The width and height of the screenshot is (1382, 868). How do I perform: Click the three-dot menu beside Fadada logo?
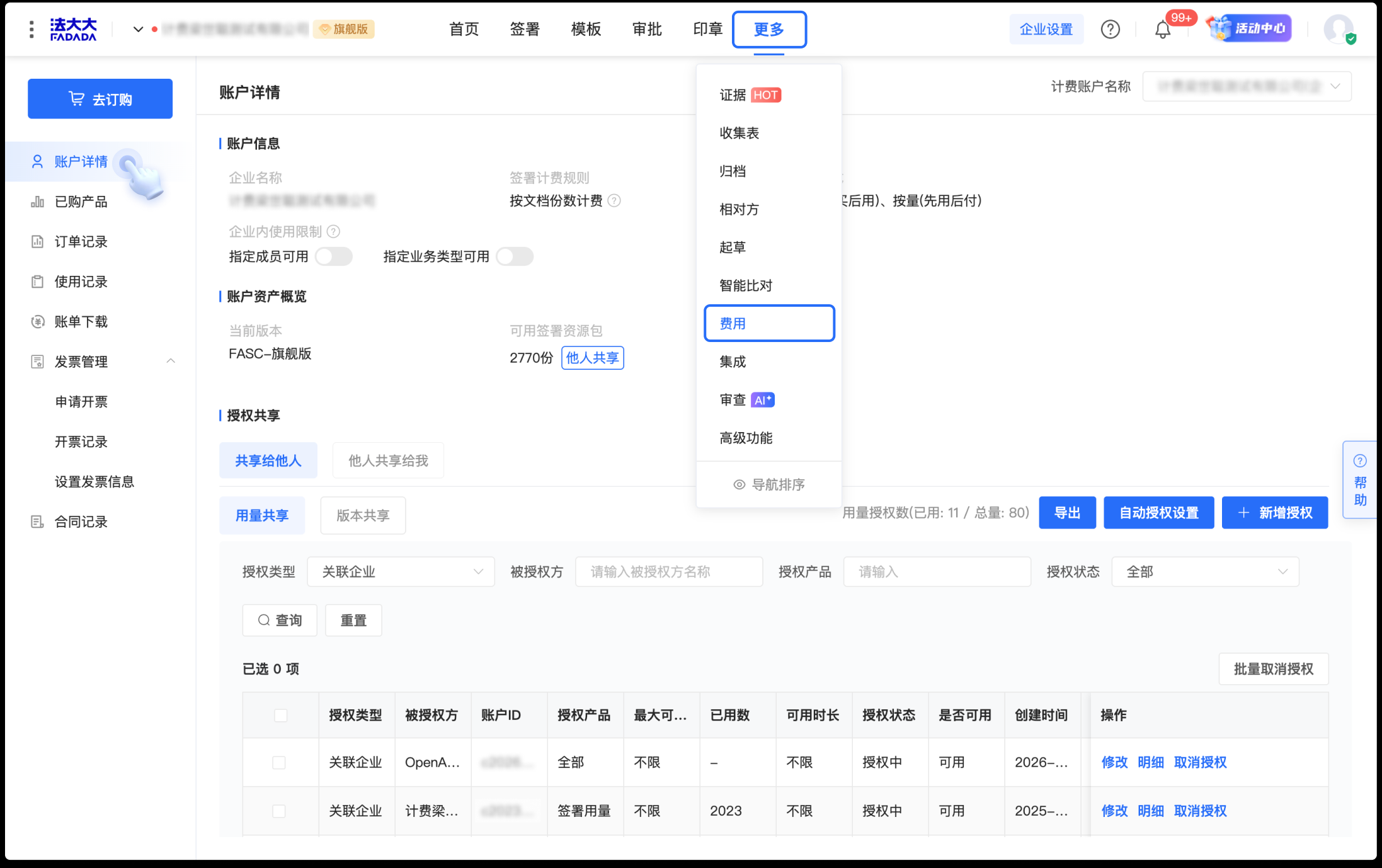point(31,29)
